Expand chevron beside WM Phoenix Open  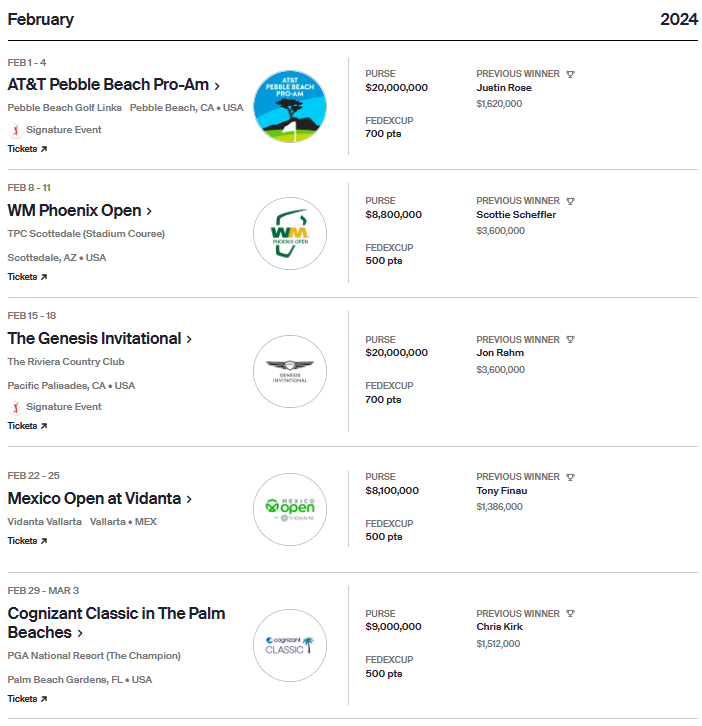click(149, 212)
